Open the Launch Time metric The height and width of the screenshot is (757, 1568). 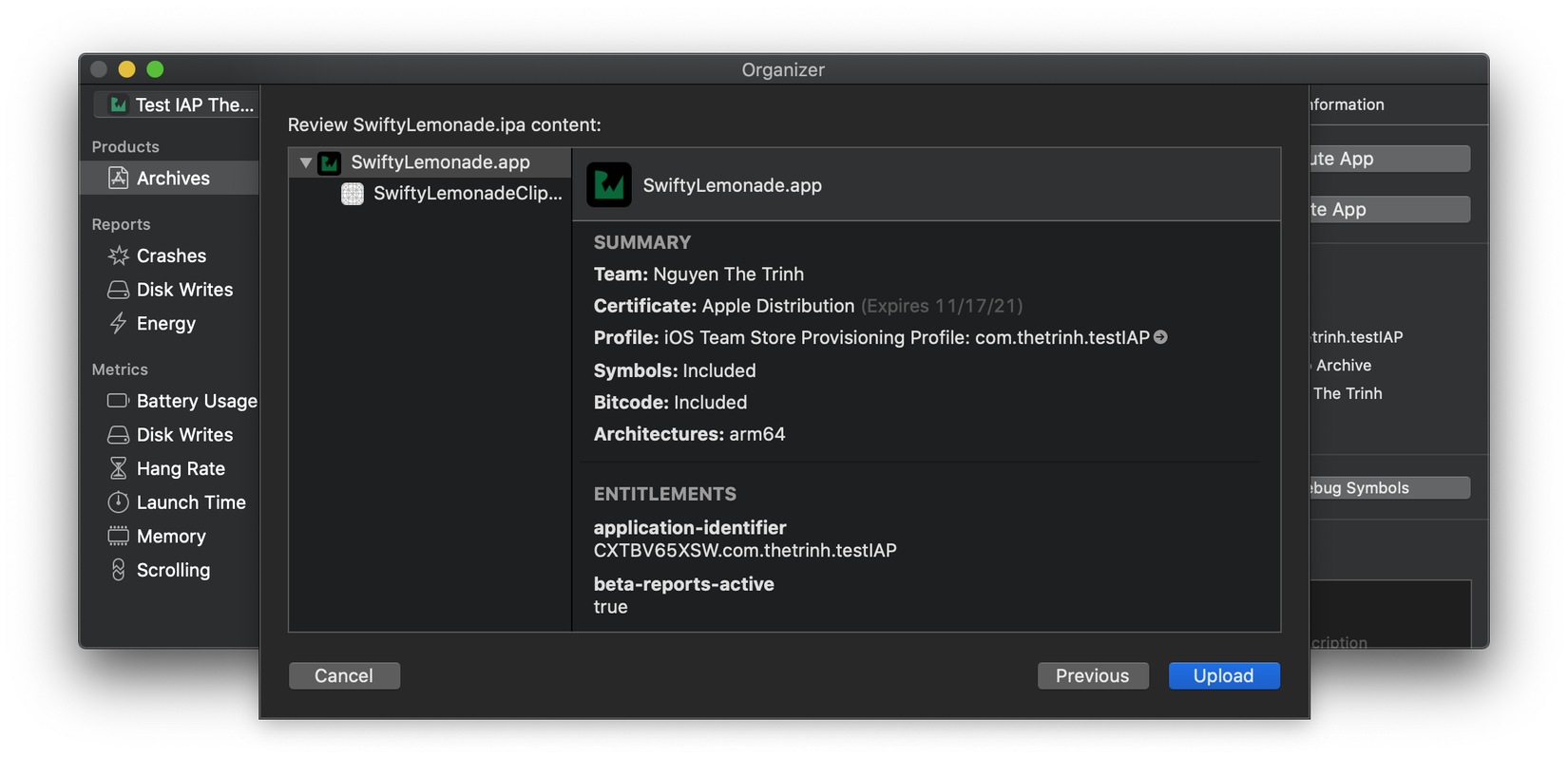point(190,502)
